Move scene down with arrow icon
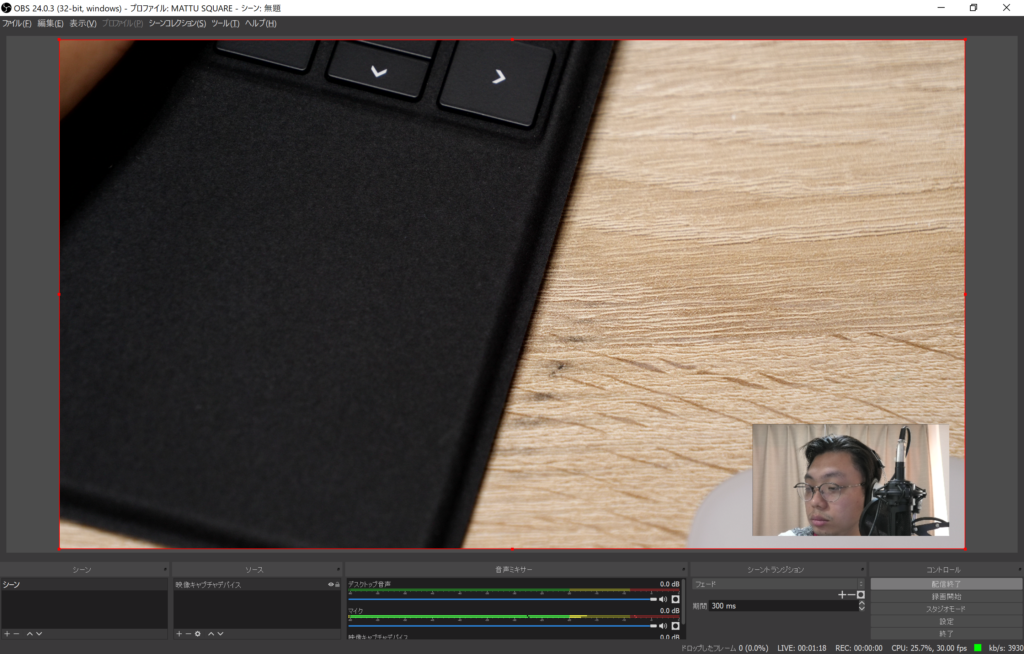 pos(39,634)
